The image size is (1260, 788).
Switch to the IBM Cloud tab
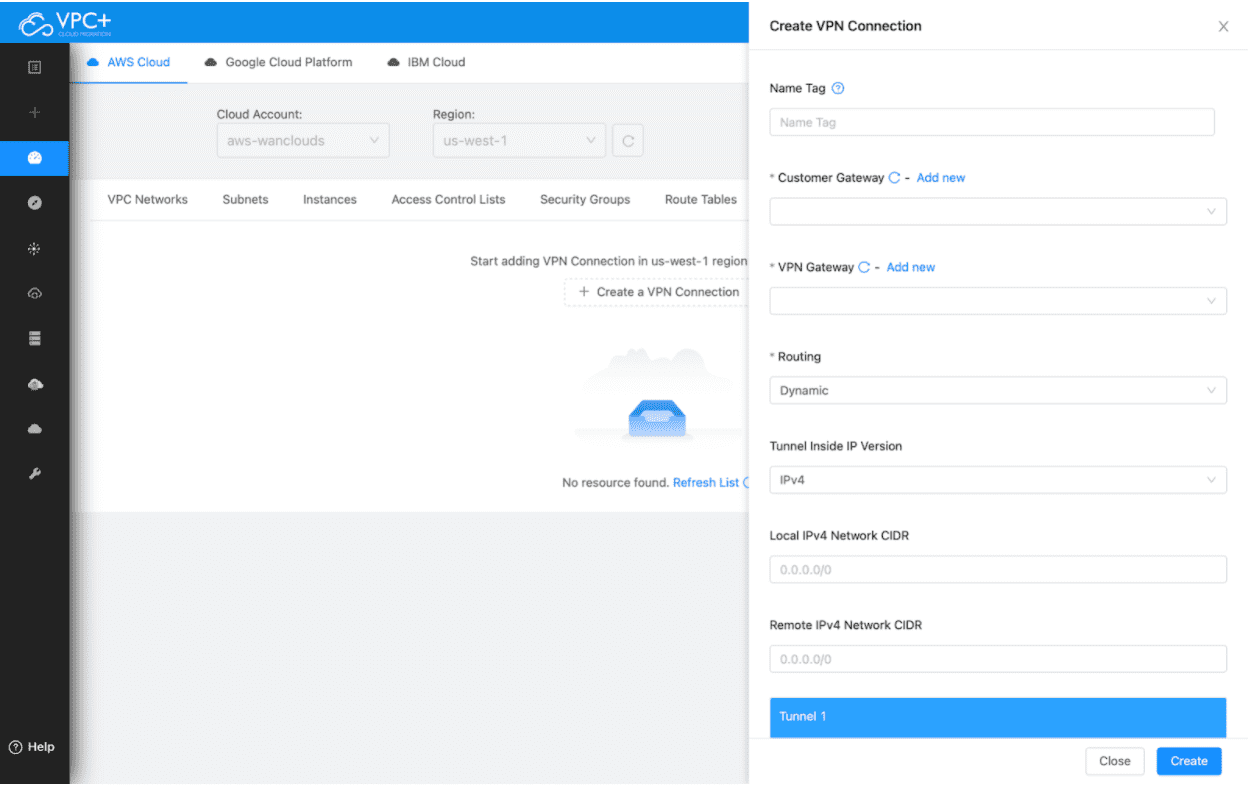427,62
